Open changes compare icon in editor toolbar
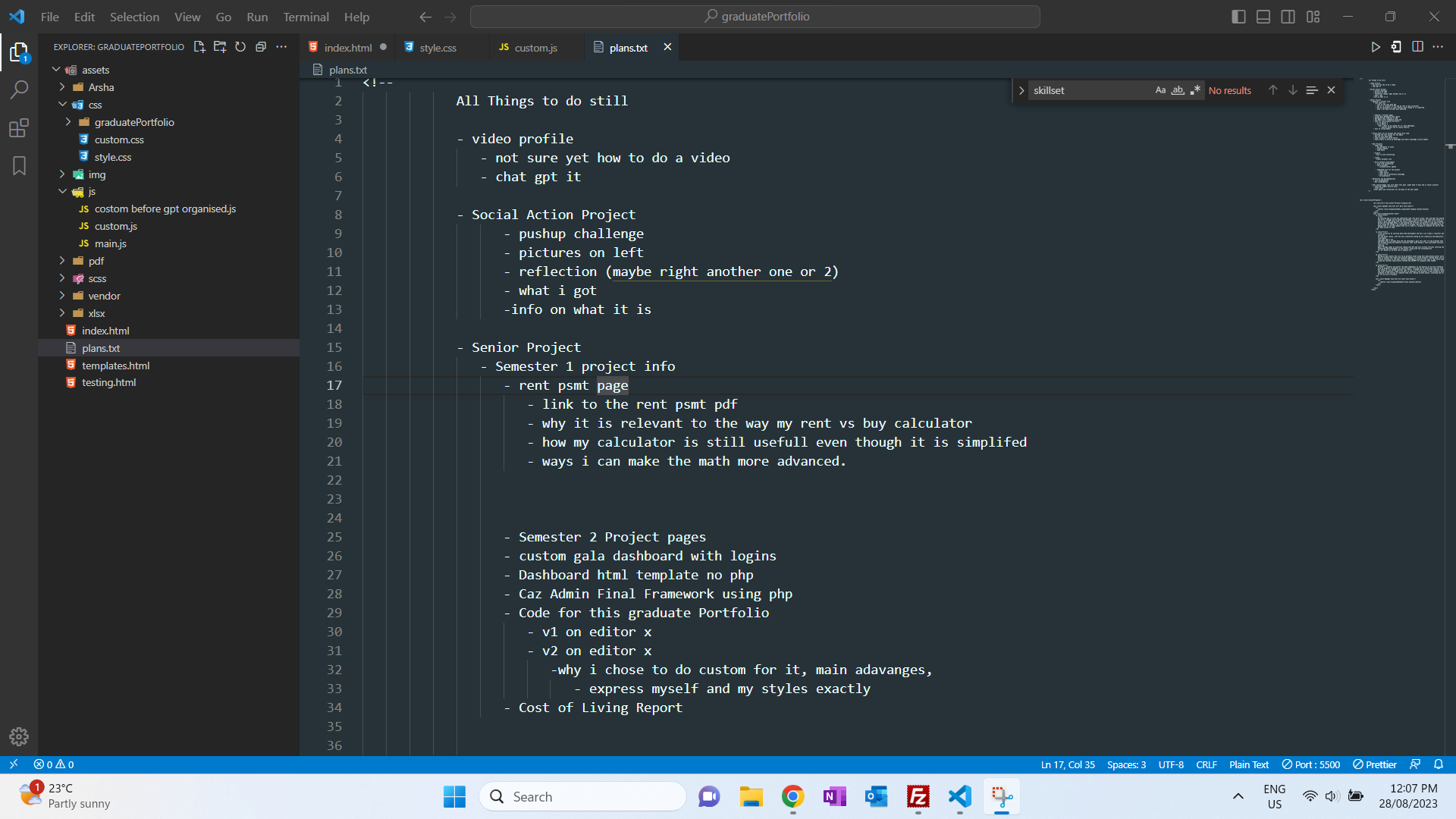Viewport: 1456px width, 819px height. [1396, 47]
